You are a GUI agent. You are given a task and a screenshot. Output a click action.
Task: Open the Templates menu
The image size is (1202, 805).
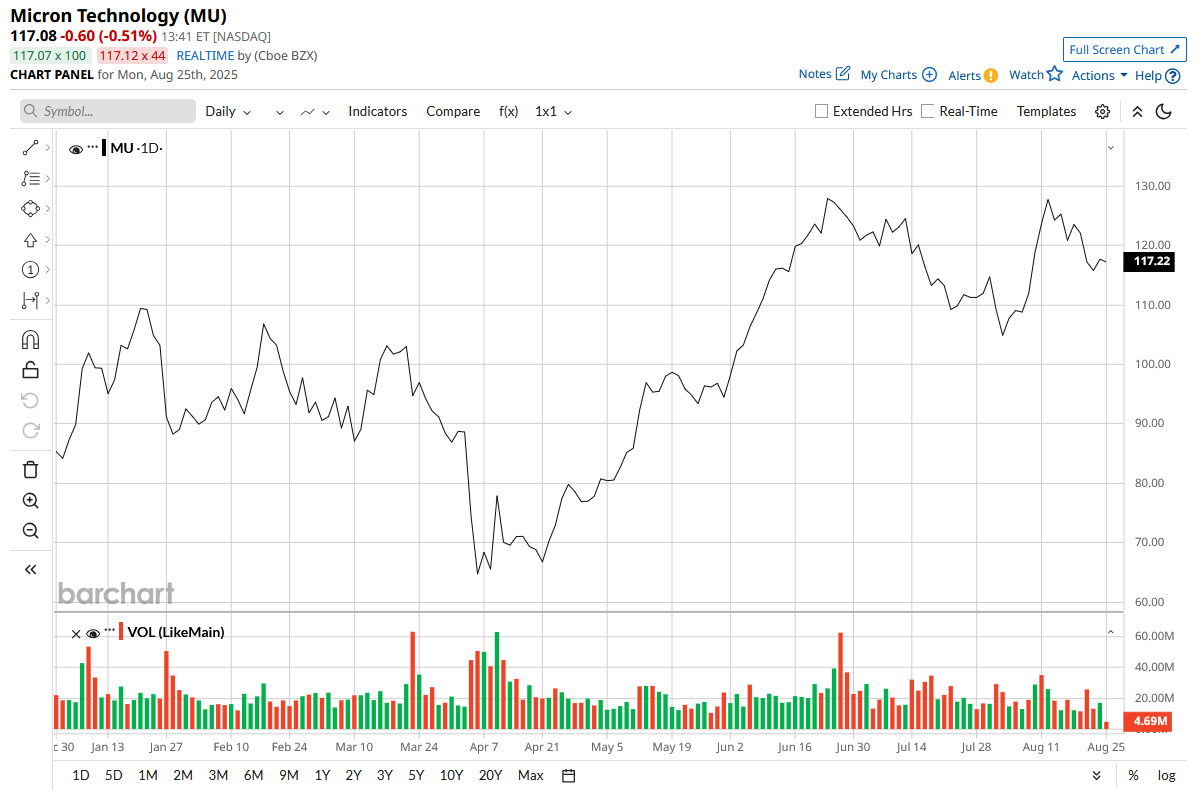click(x=1046, y=112)
